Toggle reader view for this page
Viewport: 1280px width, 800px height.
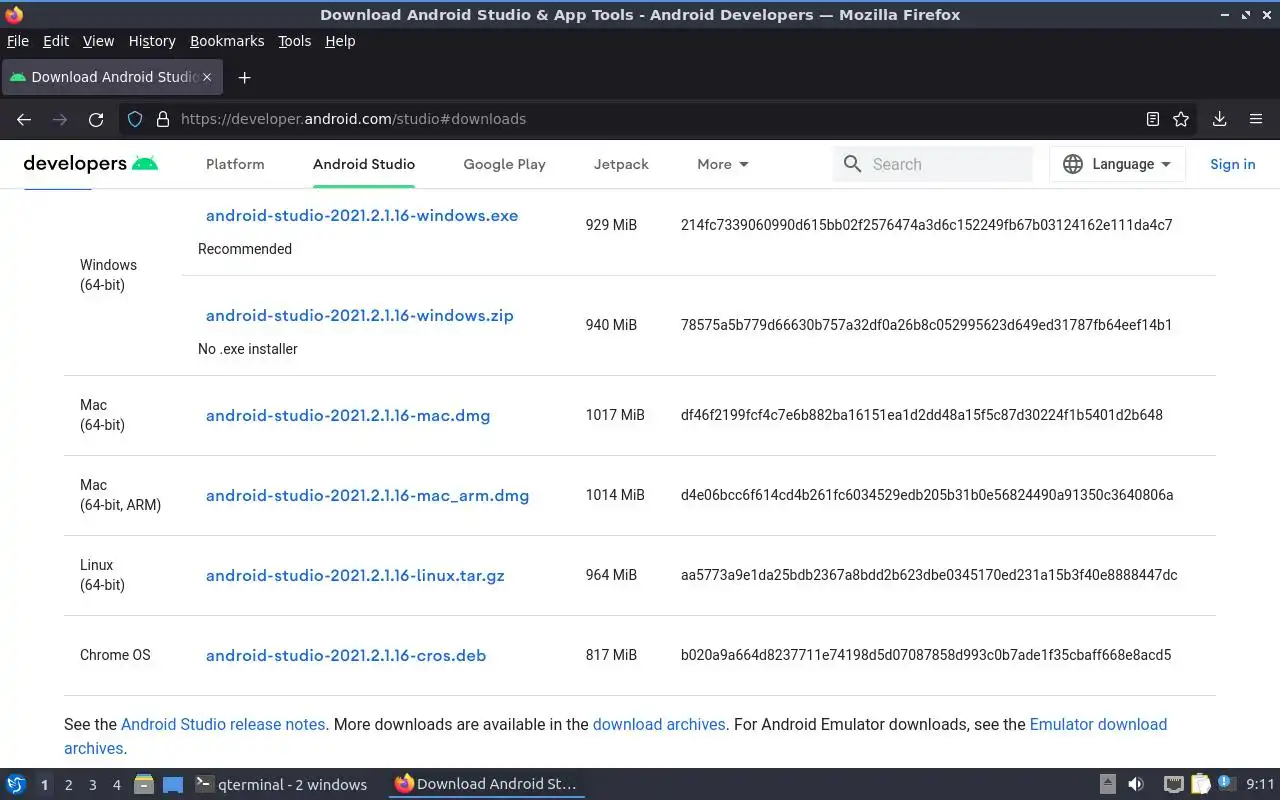1153,119
